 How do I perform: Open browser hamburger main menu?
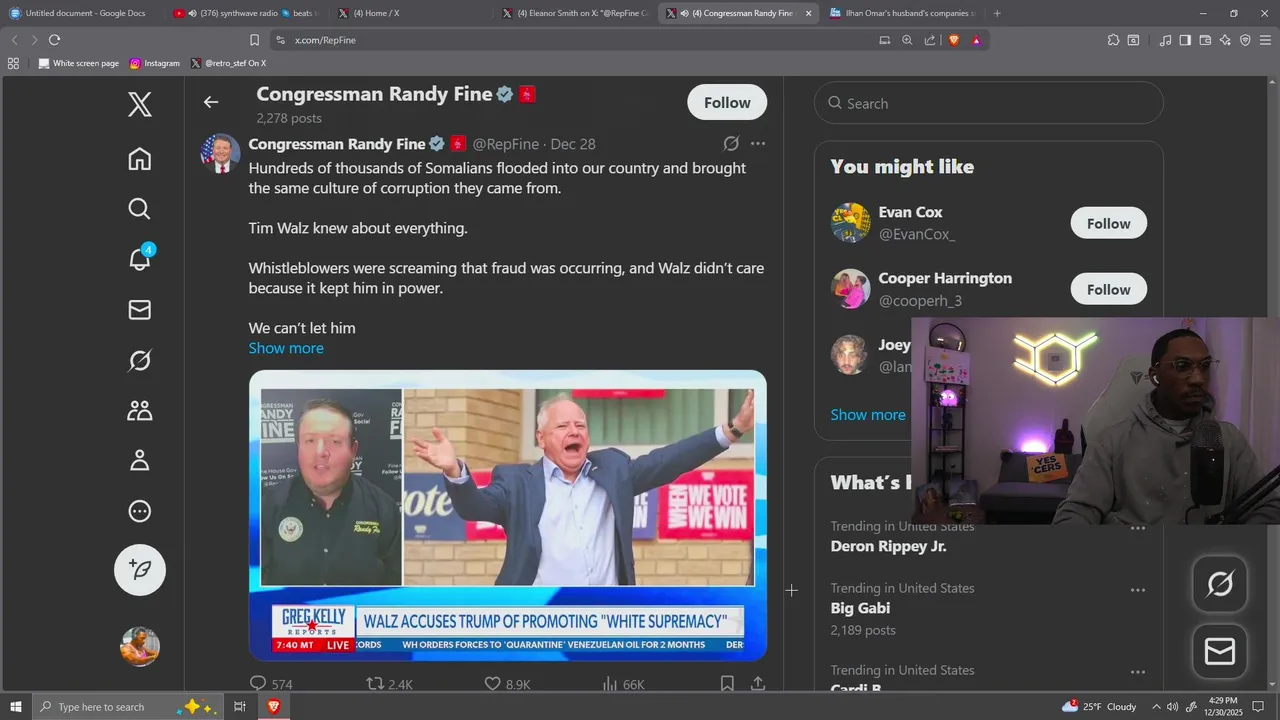click(1265, 40)
